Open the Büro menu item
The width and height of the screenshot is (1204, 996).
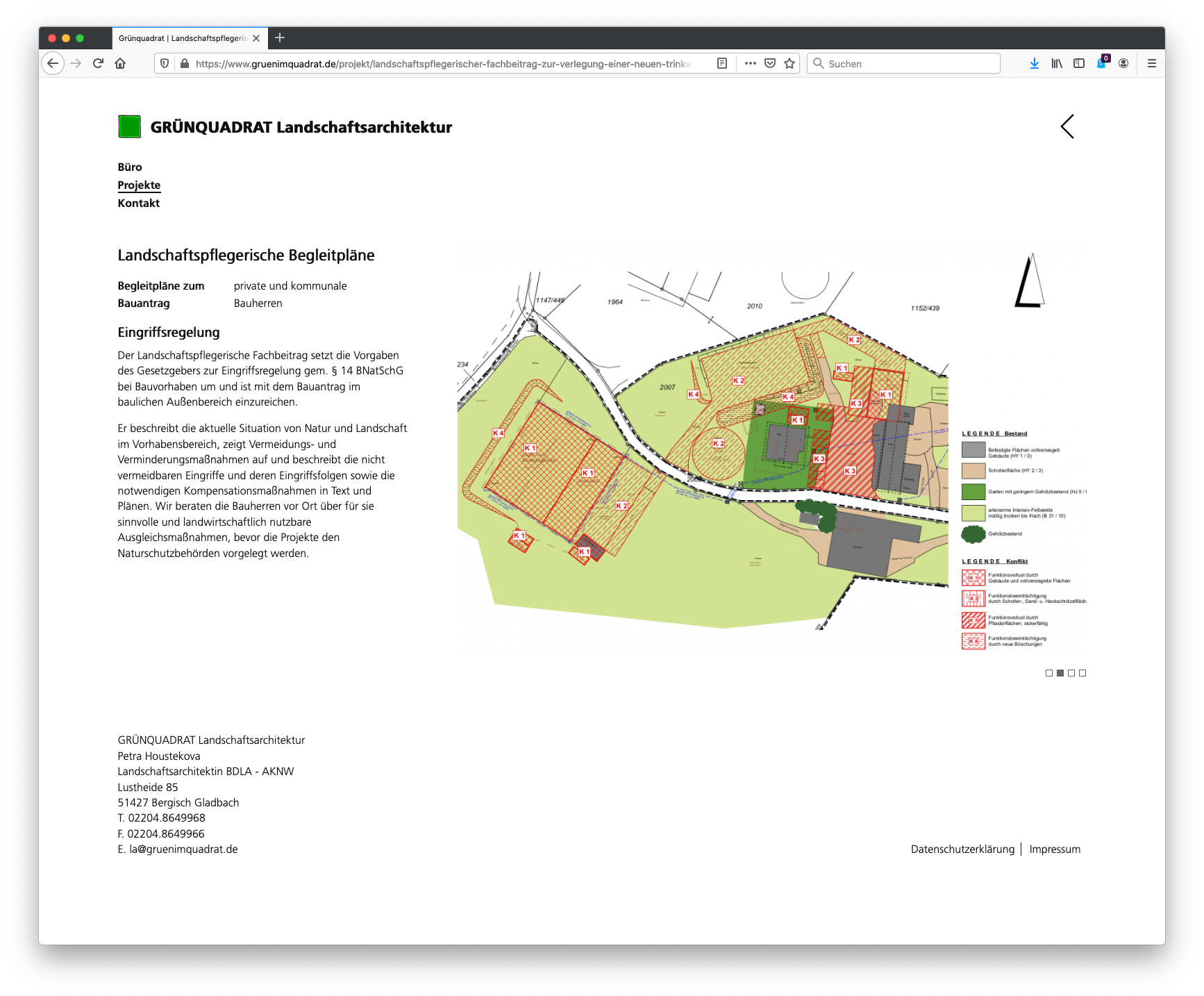[130, 167]
